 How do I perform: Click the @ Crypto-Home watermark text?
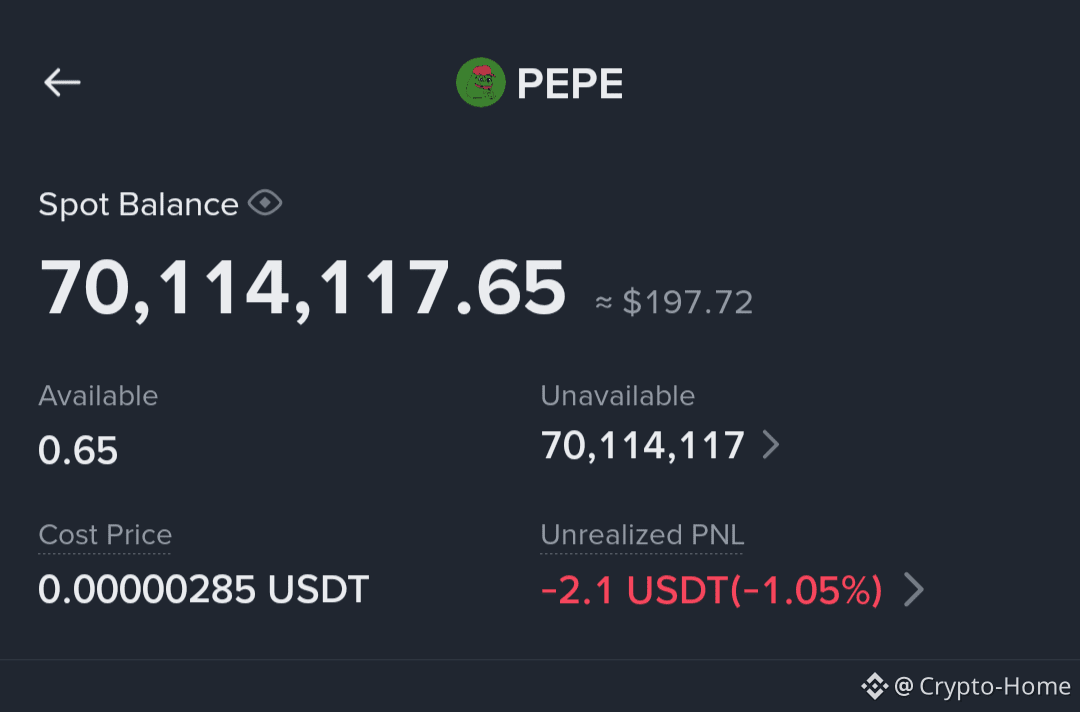tap(982, 687)
